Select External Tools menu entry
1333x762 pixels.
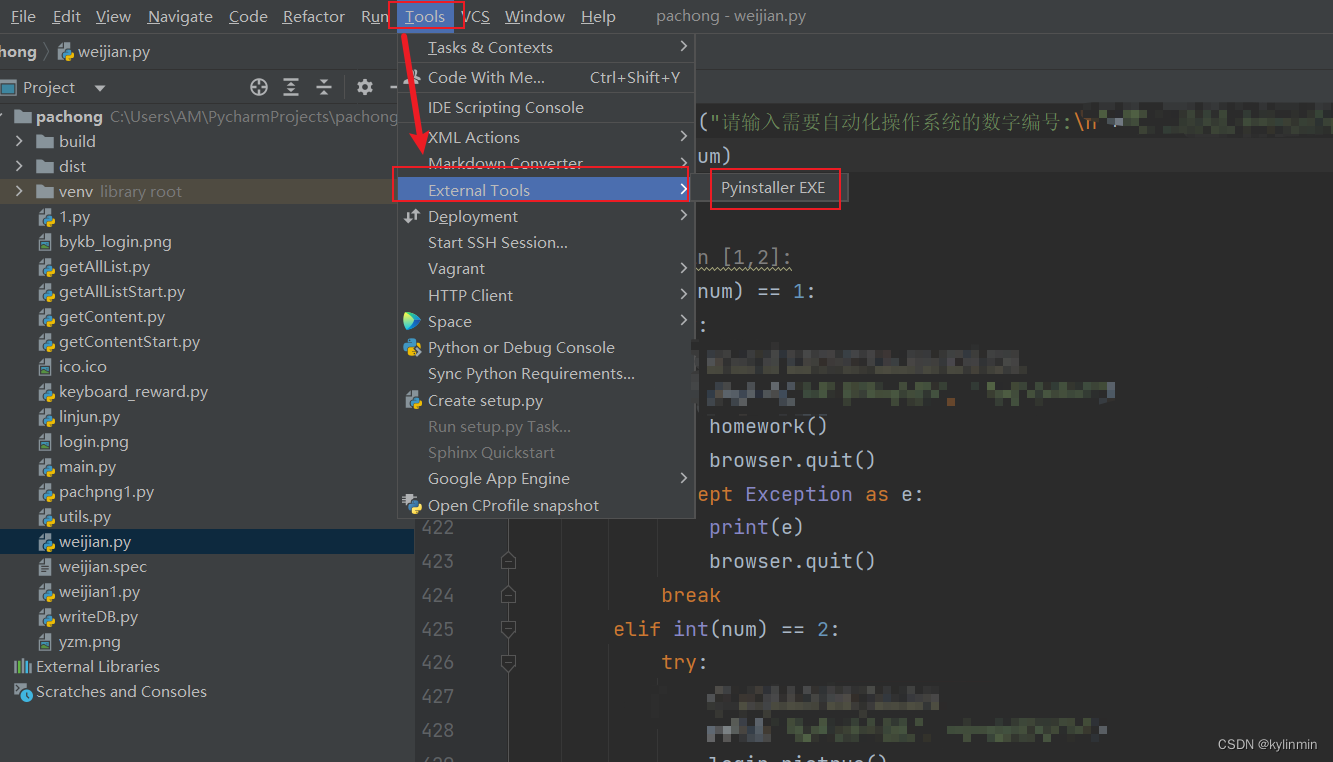point(546,190)
